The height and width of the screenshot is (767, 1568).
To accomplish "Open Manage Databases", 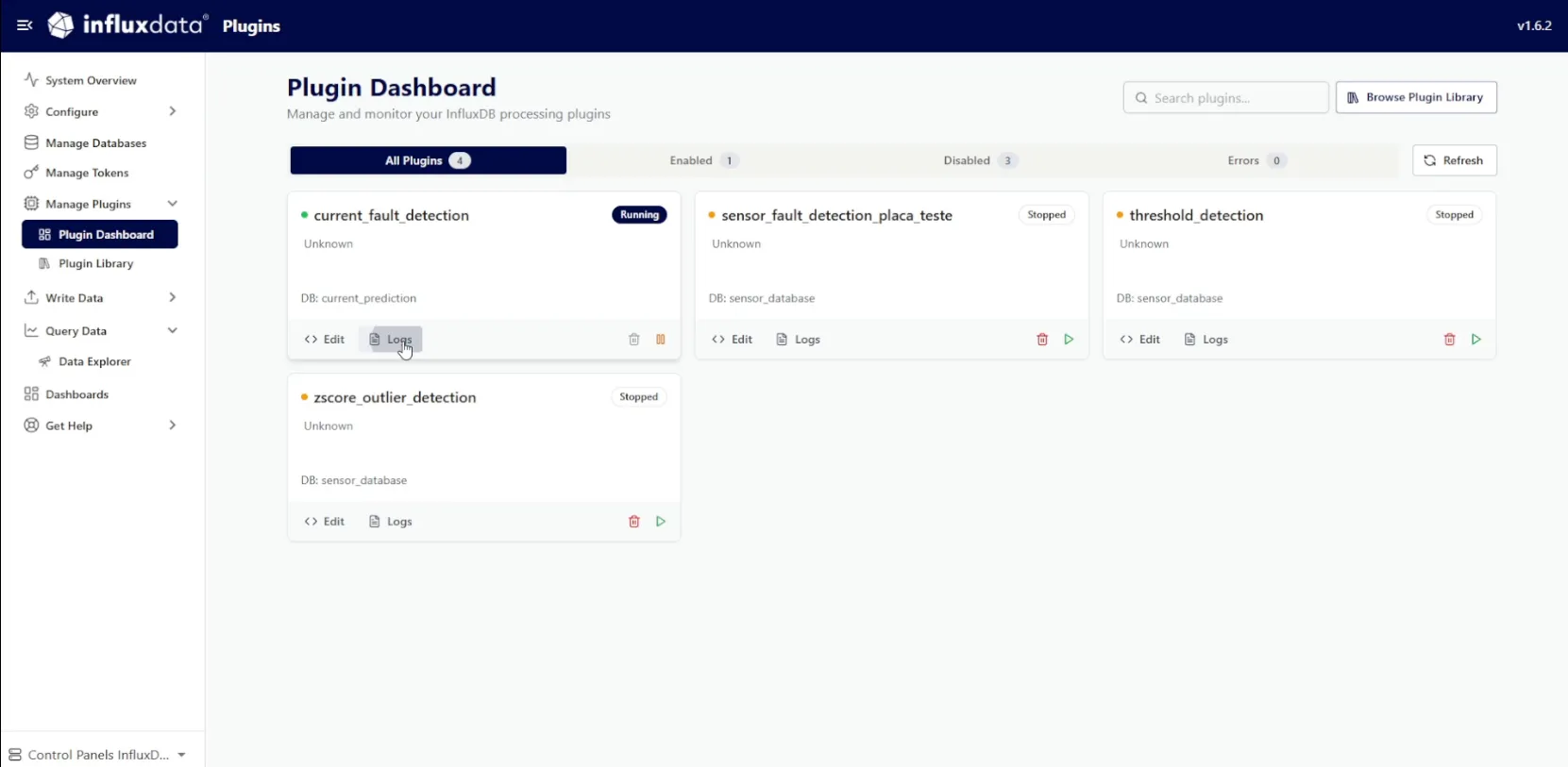I will point(95,143).
